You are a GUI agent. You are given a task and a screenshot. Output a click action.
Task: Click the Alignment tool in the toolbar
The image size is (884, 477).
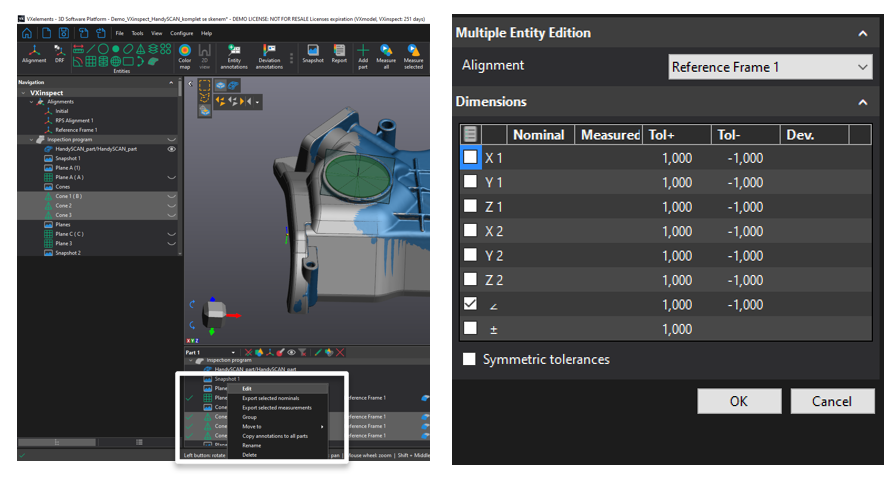click(34, 51)
